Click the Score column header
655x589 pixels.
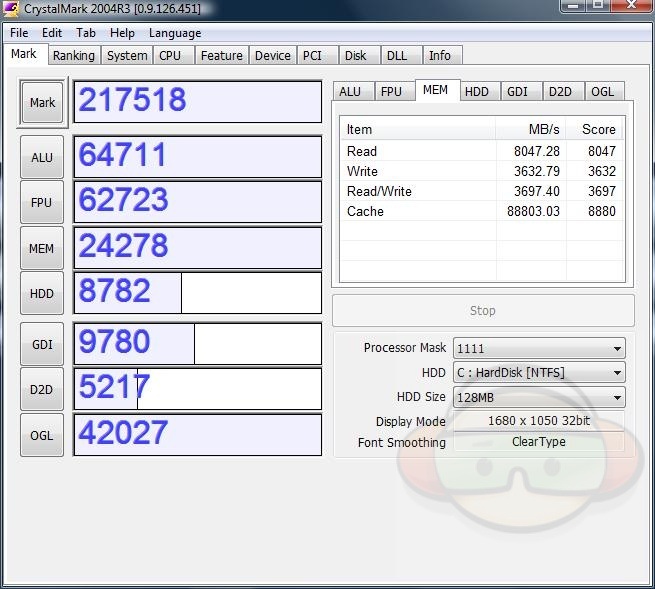pyautogui.click(x=598, y=129)
